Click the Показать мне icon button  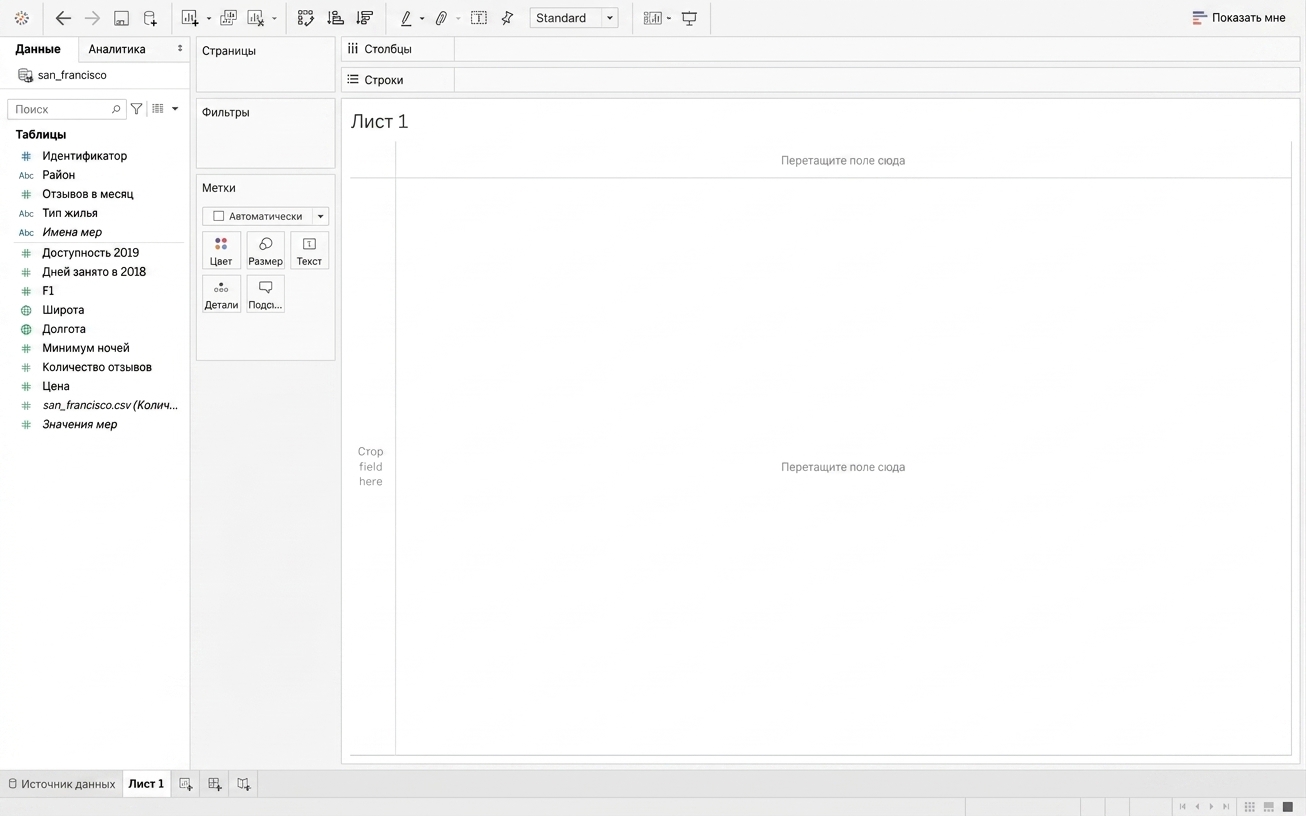[x=1238, y=18]
